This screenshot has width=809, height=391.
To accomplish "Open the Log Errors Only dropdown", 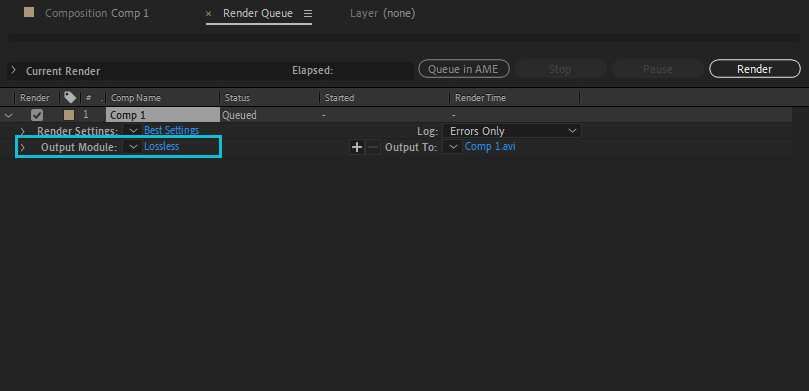I will click(x=512, y=131).
